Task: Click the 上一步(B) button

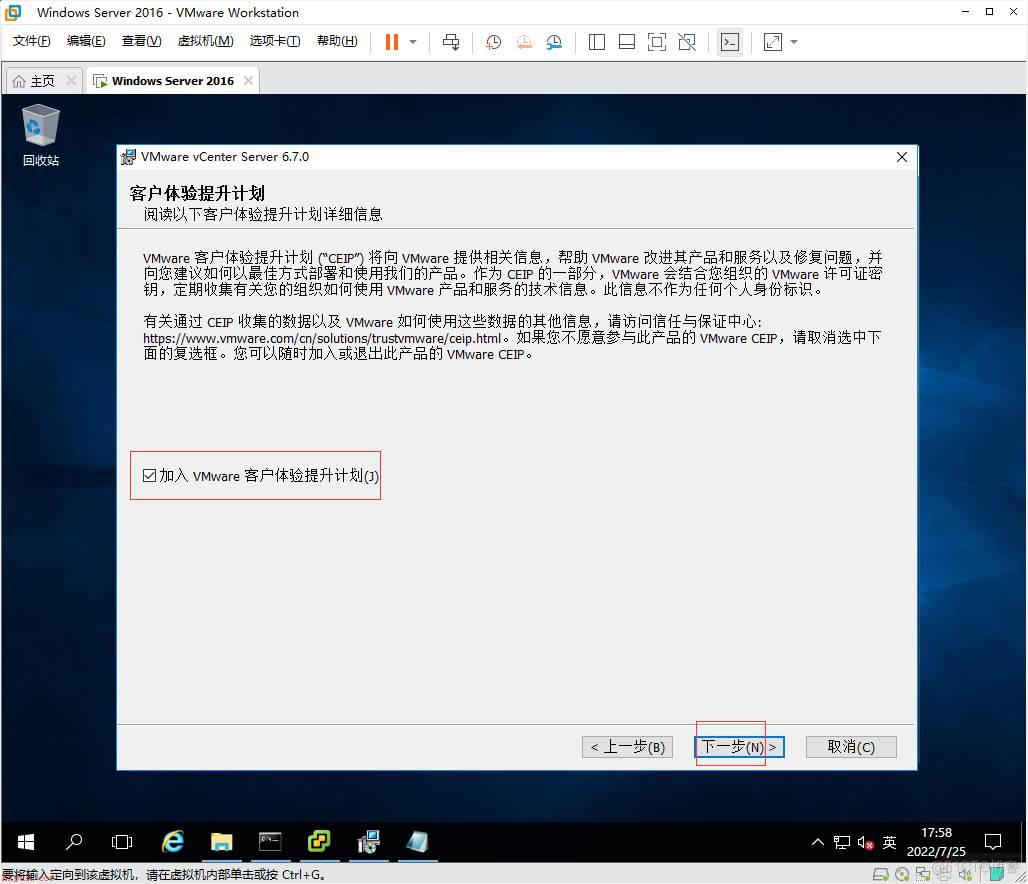Action: 627,747
